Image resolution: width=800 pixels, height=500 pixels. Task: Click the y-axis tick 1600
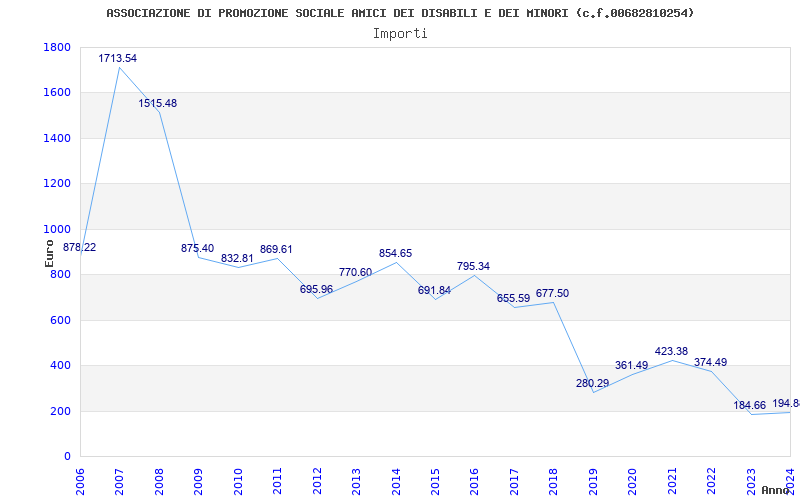point(57,93)
